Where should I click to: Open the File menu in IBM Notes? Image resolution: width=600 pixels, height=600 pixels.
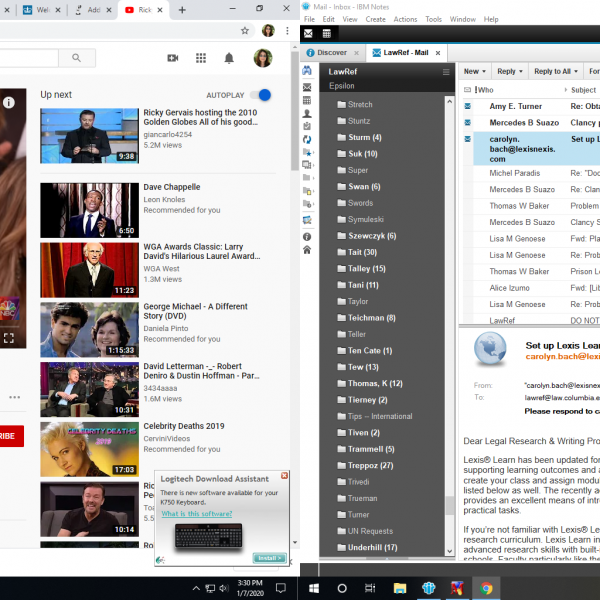309,19
